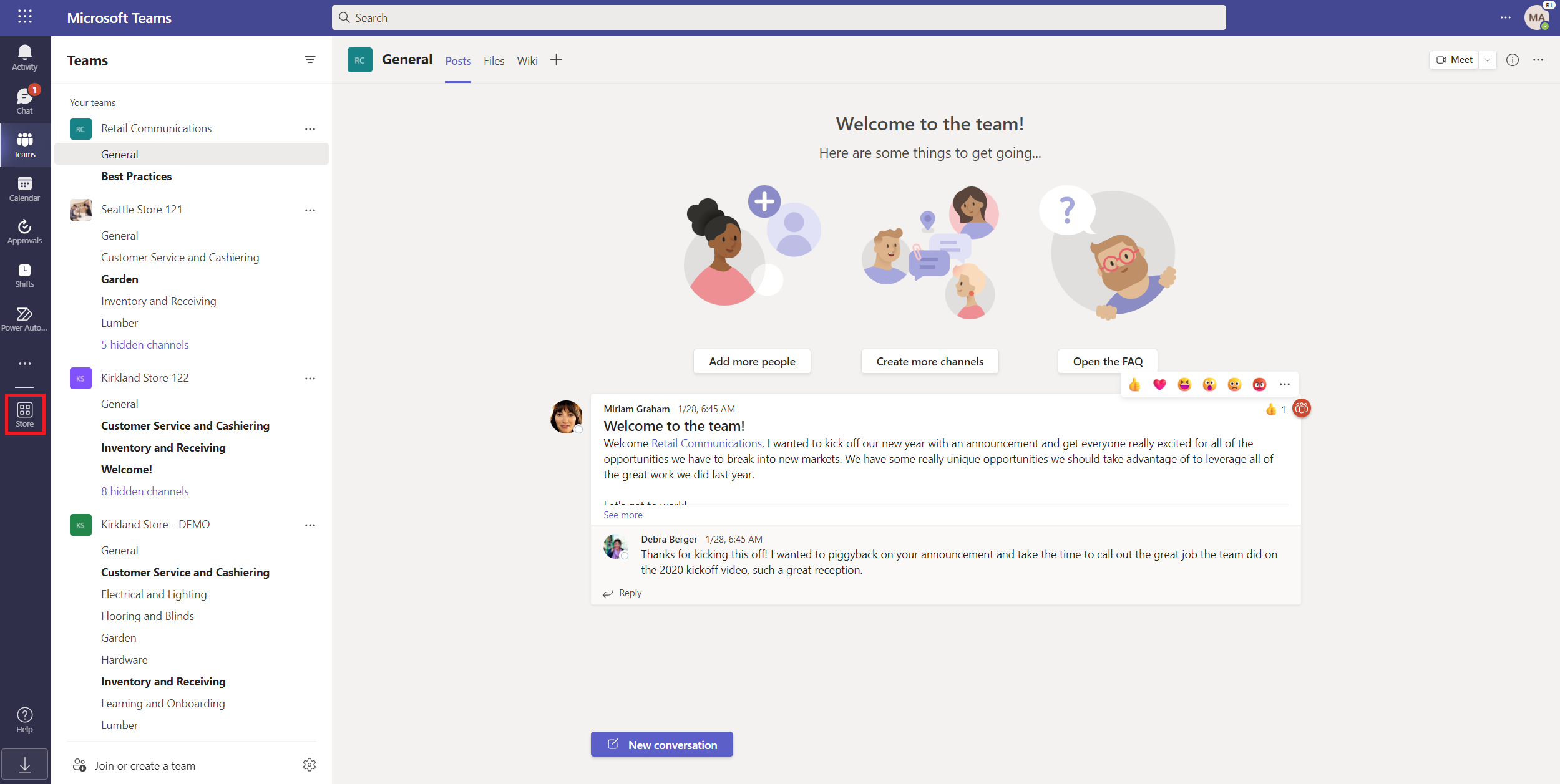Viewport: 1560px width, 784px height.
Task: Open the Shifts app
Action: pos(25,275)
